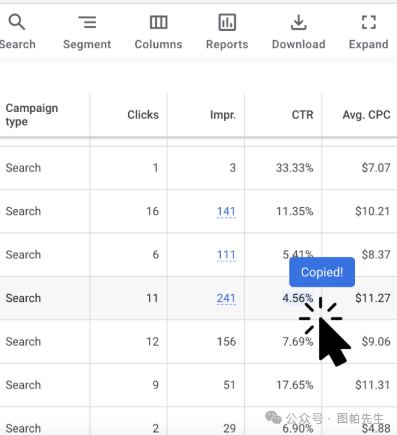This screenshot has width=397, height=435.
Task: Expand table with the Expand icon
Action: pos(369,22)
